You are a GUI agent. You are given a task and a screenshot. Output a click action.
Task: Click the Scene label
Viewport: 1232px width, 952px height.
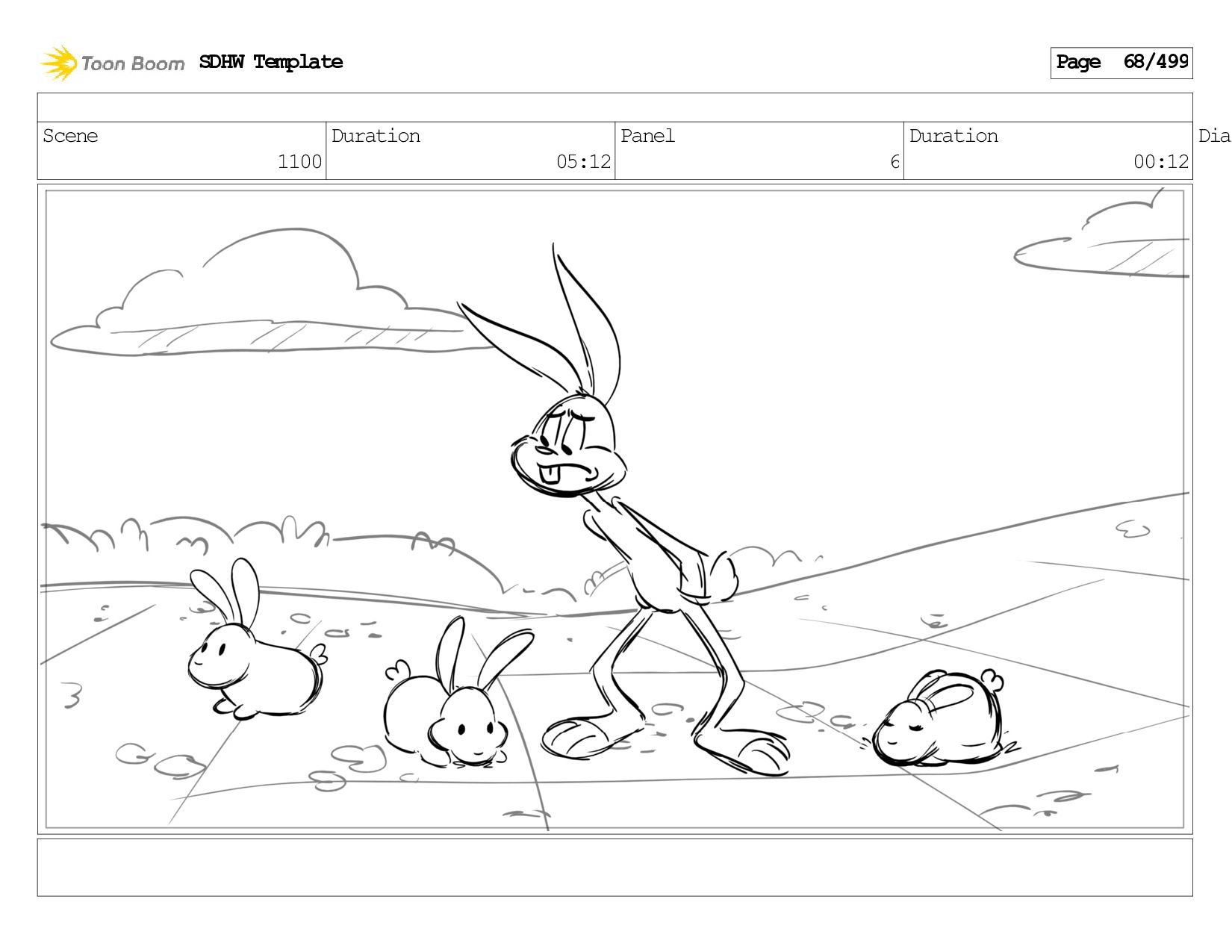pos(70,136)
